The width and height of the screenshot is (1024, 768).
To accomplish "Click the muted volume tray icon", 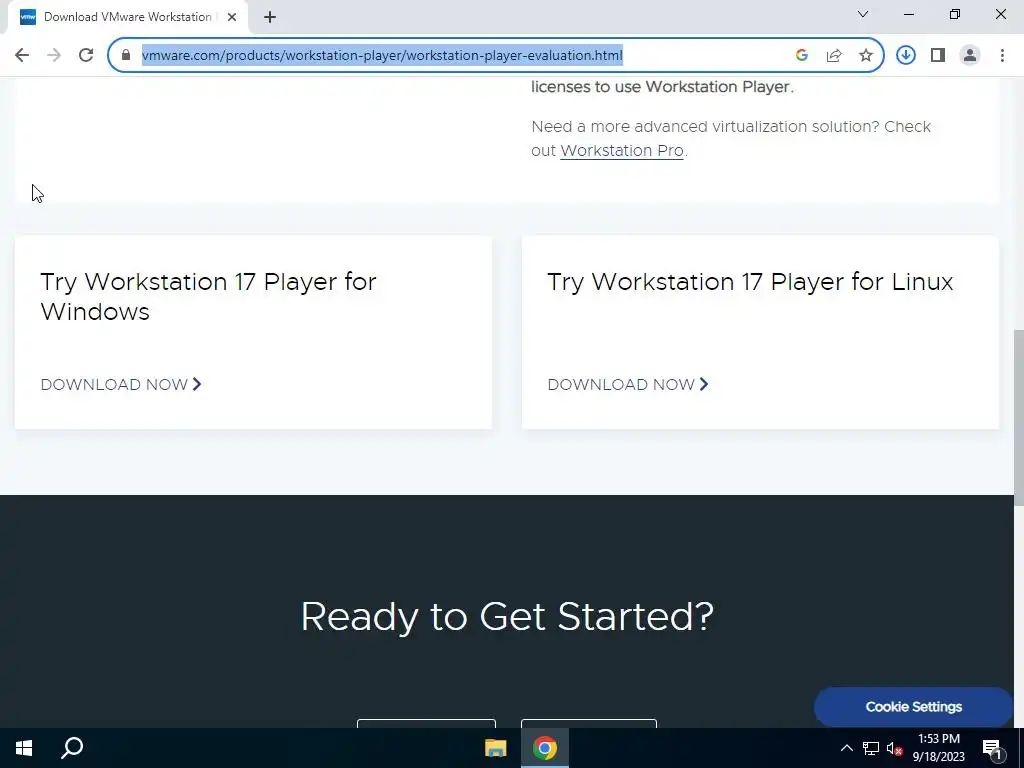I will [x=894, y=748].
